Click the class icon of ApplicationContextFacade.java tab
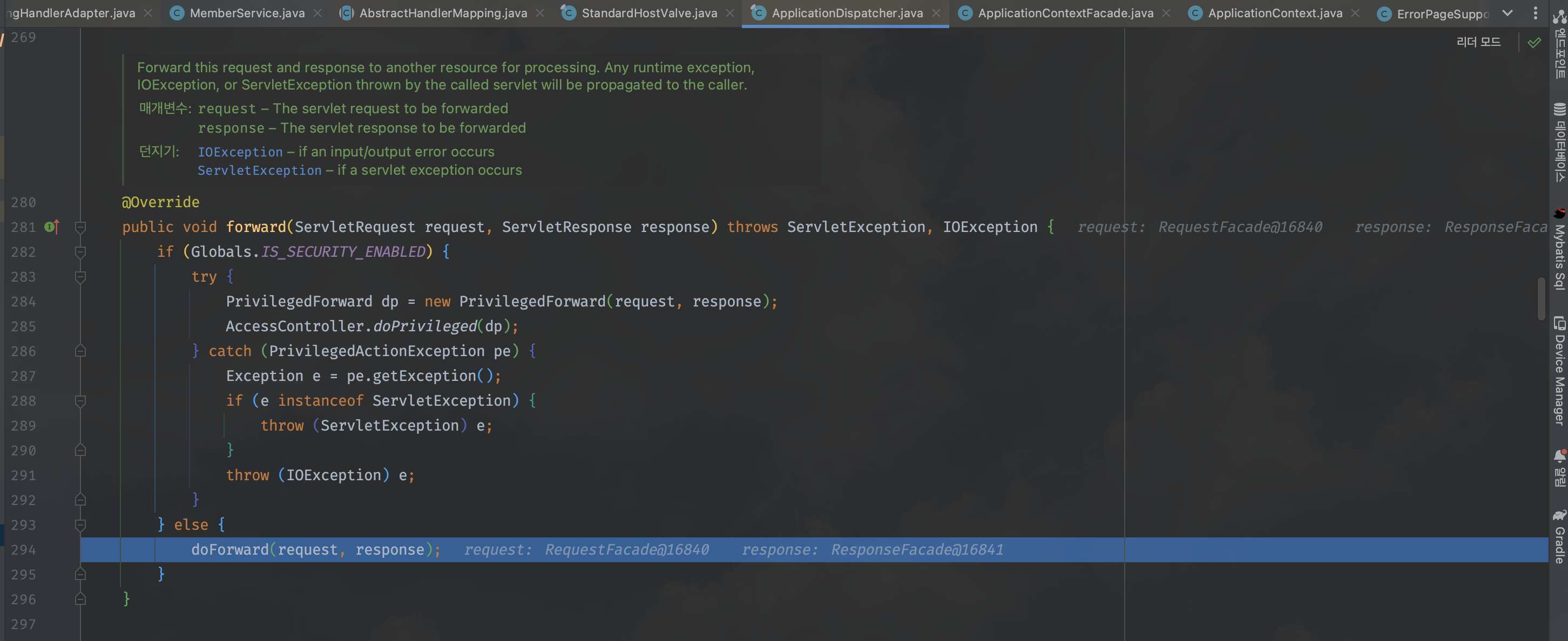1568x641 pixels. [965, 13]
